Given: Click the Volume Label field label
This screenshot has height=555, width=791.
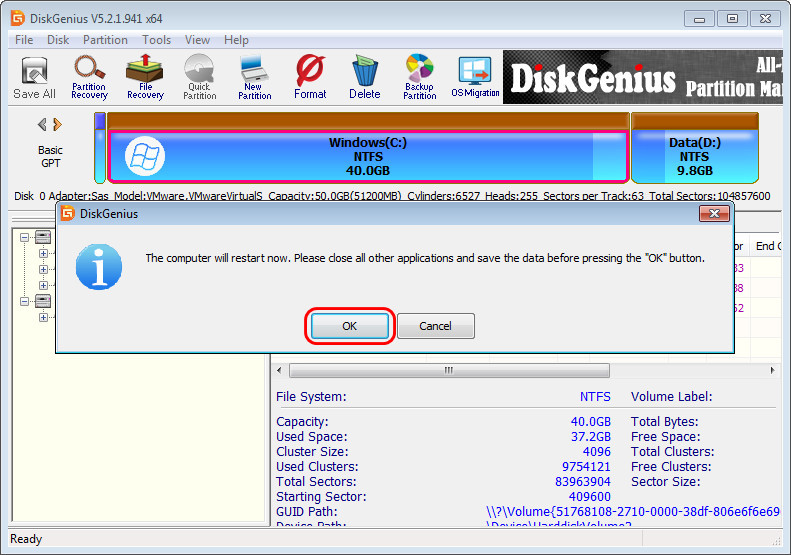Looking at the screenshot, I should [671, 397].
